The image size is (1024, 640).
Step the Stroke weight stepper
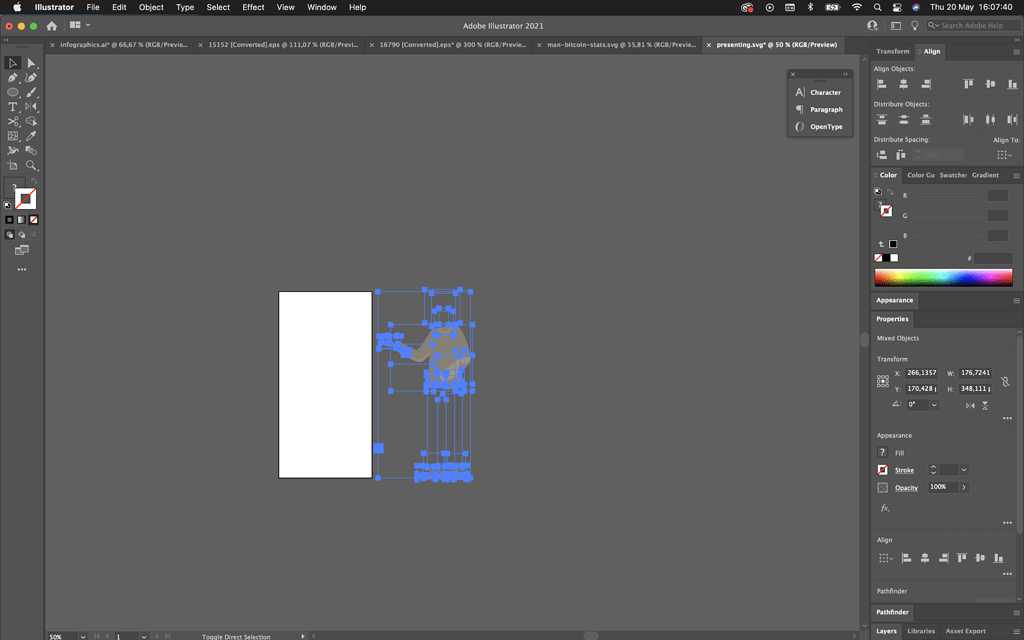click(x=933, y=470)
